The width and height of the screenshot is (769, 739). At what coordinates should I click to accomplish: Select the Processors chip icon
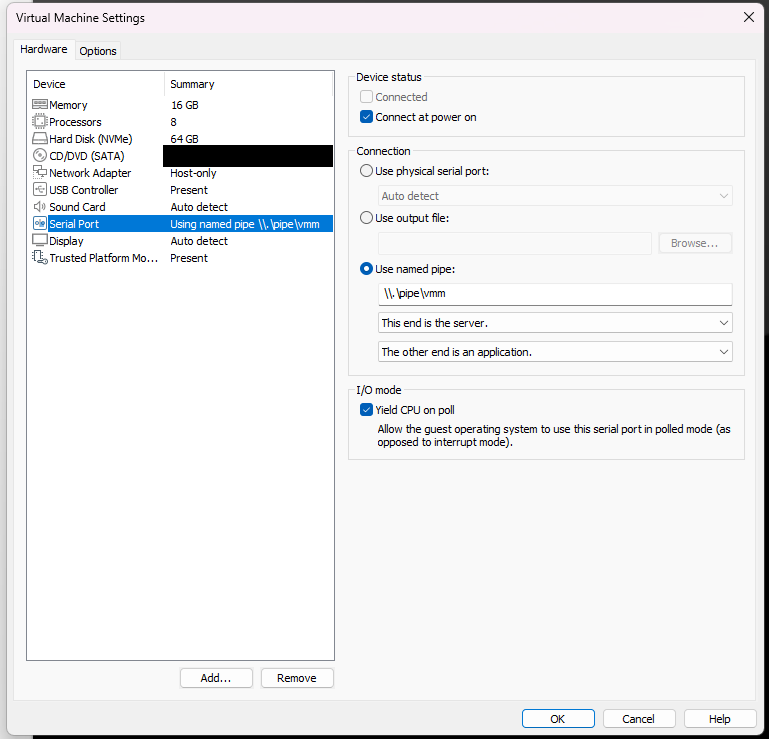coord(40,121)
